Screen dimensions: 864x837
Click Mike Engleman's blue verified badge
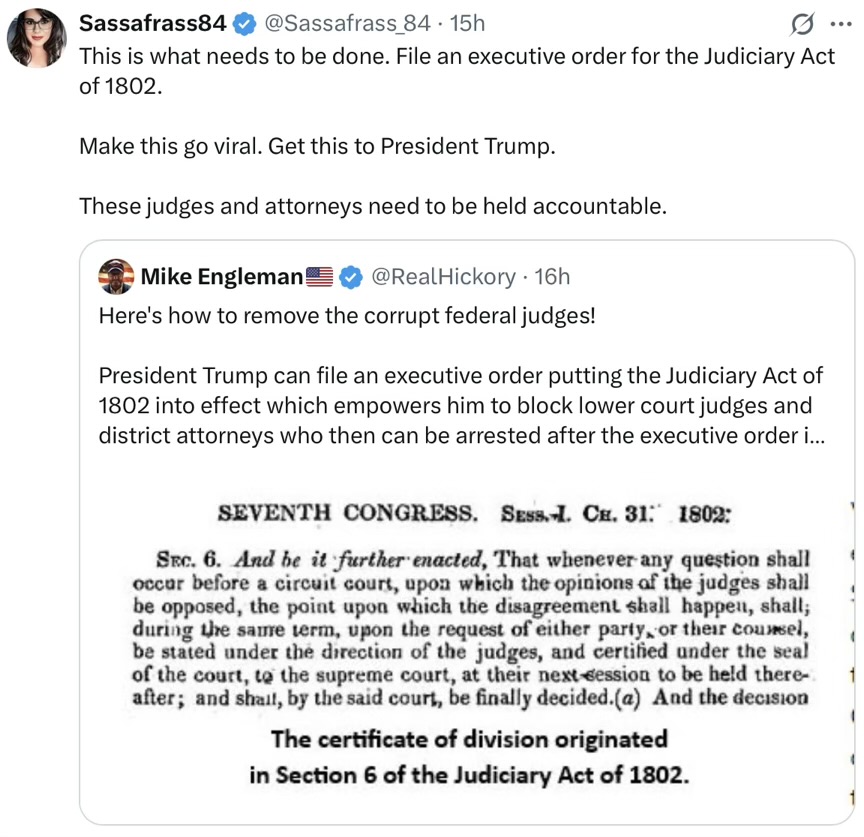tap(351, 276)
